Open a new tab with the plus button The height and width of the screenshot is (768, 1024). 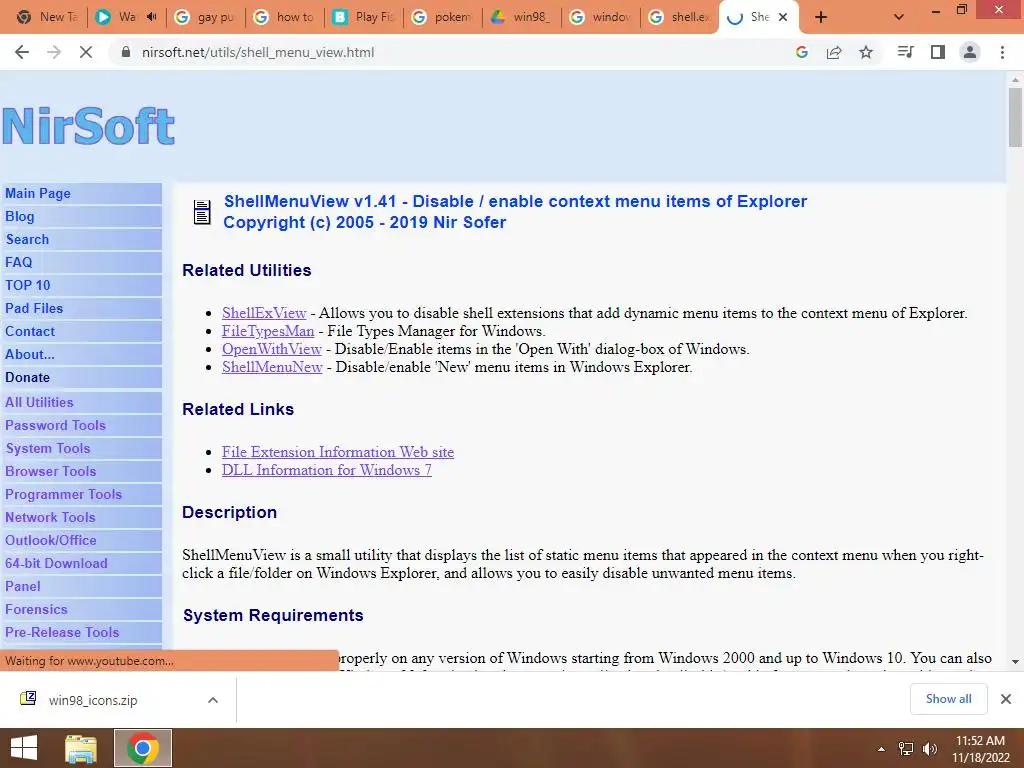821,18
